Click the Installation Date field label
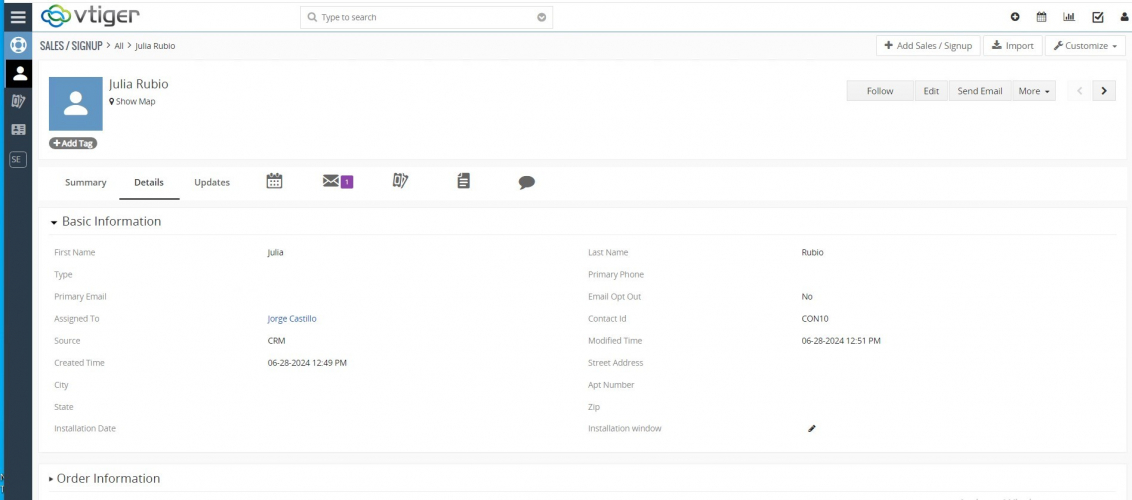This screenshot has width=1132, height=500. pyautogui.click(x=85, y=429)
